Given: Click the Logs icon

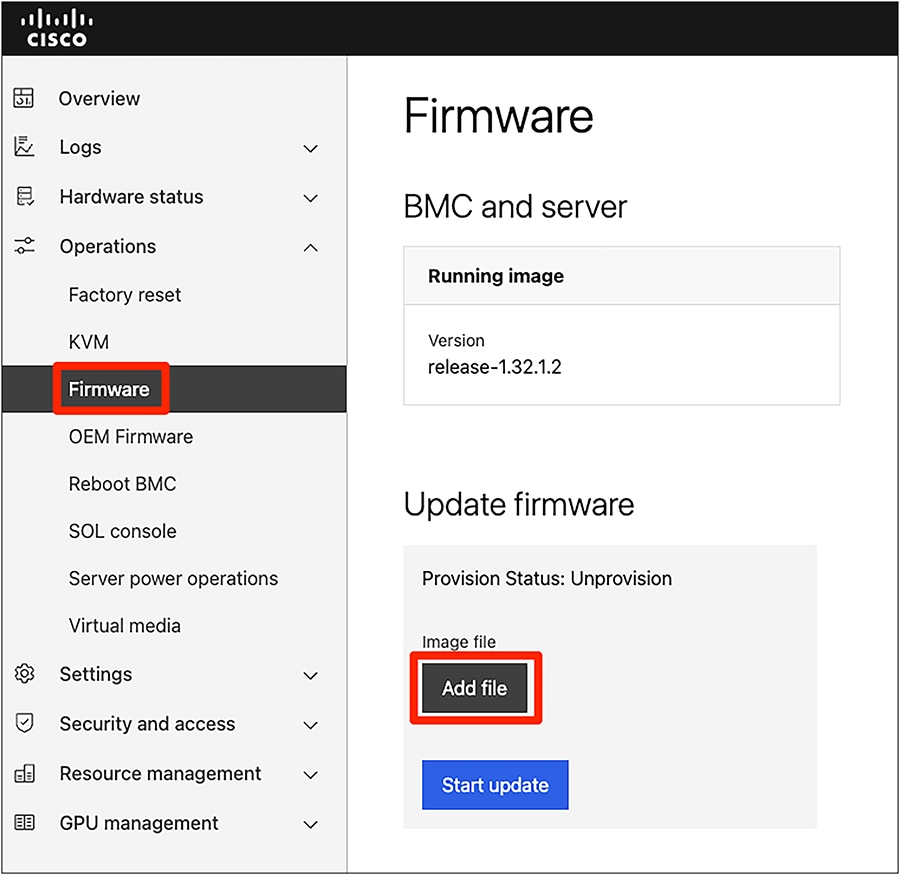Looking at the screenshot, I should (24, 147).
